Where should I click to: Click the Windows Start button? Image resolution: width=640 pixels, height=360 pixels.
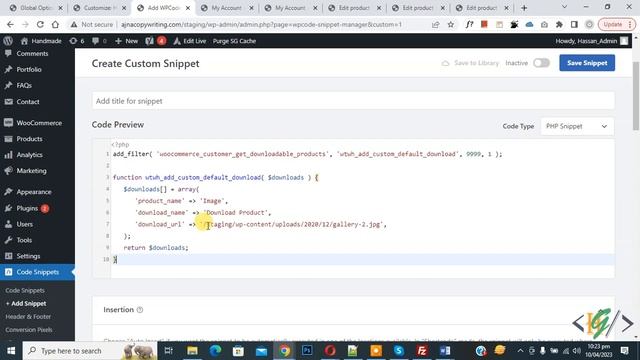click(x=11, y=351)
